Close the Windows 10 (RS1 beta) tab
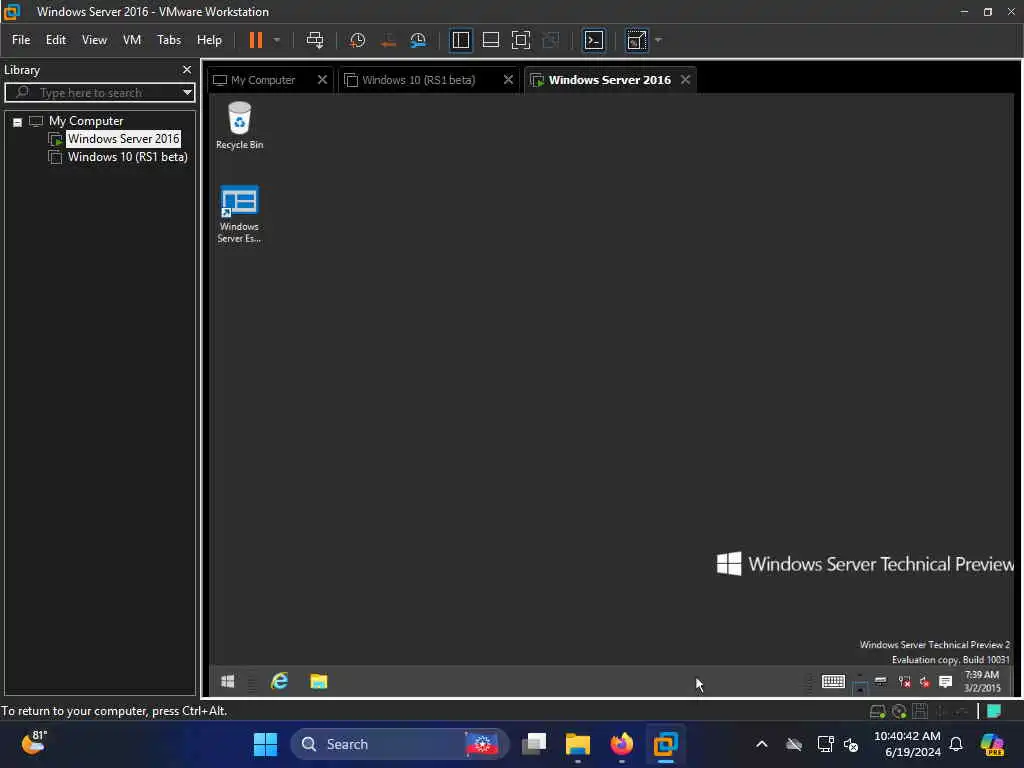Image resolution: width=1024 pixels, height=768 pixels. 508,80
